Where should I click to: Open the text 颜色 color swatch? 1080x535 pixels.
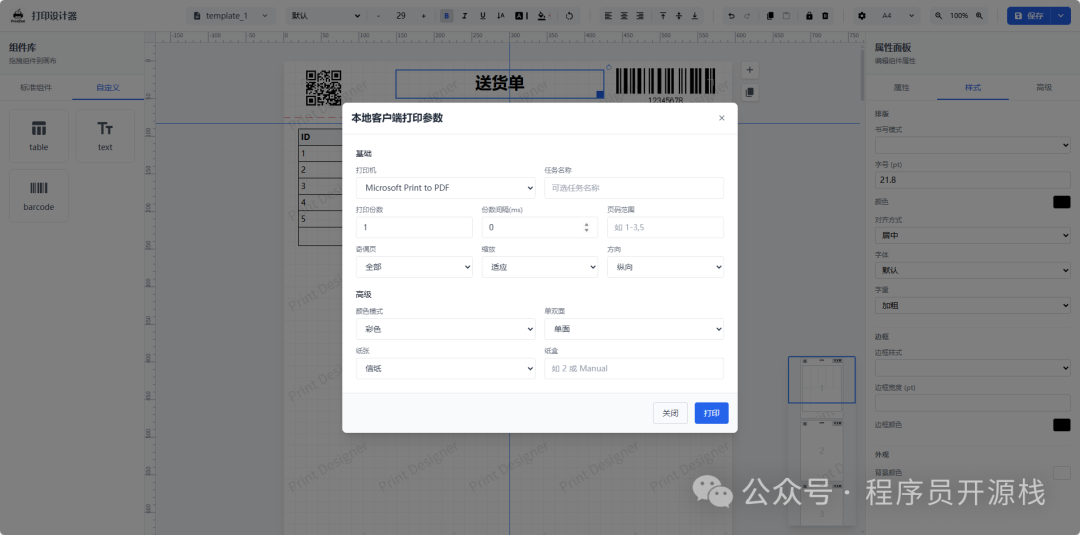click(x=1061, y=202)
